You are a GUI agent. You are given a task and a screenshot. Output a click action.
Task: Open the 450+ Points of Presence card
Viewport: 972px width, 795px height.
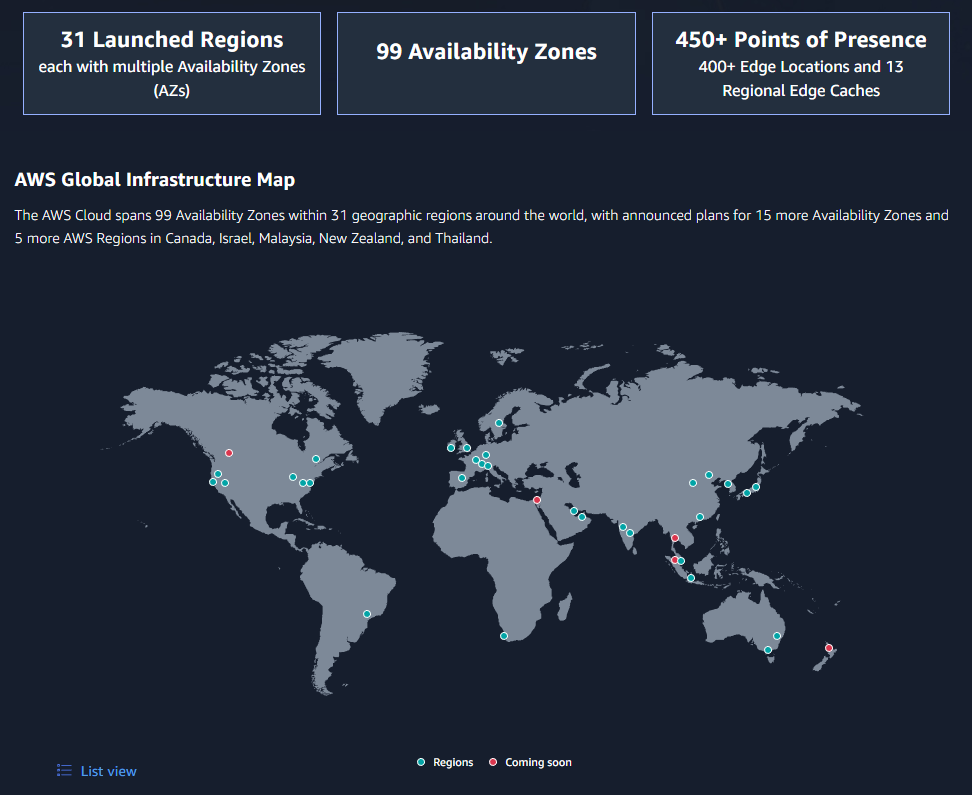click(x=801, y=63)
